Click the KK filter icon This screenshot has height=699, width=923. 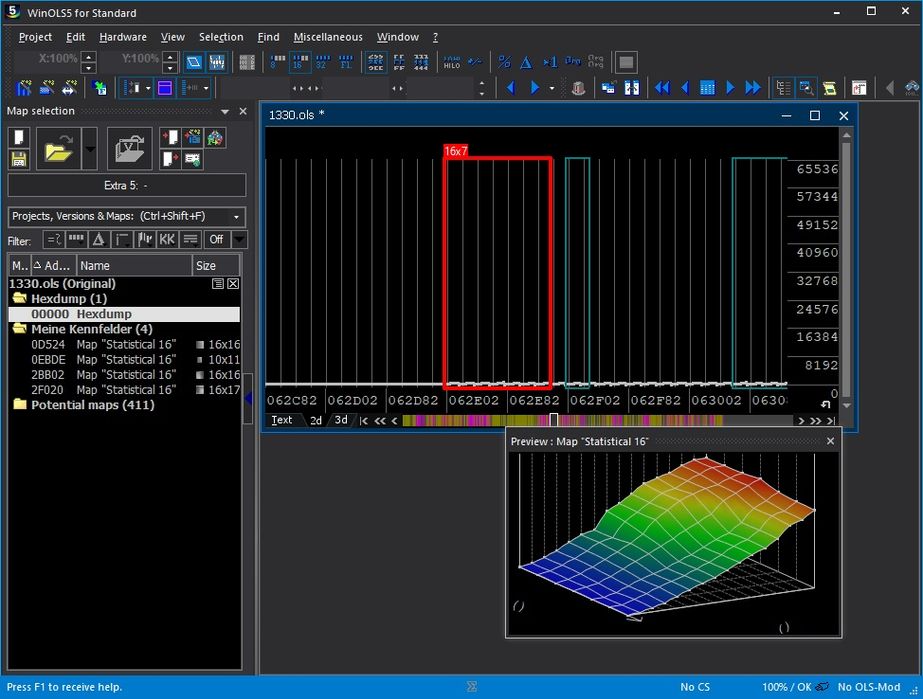point(167,240)
